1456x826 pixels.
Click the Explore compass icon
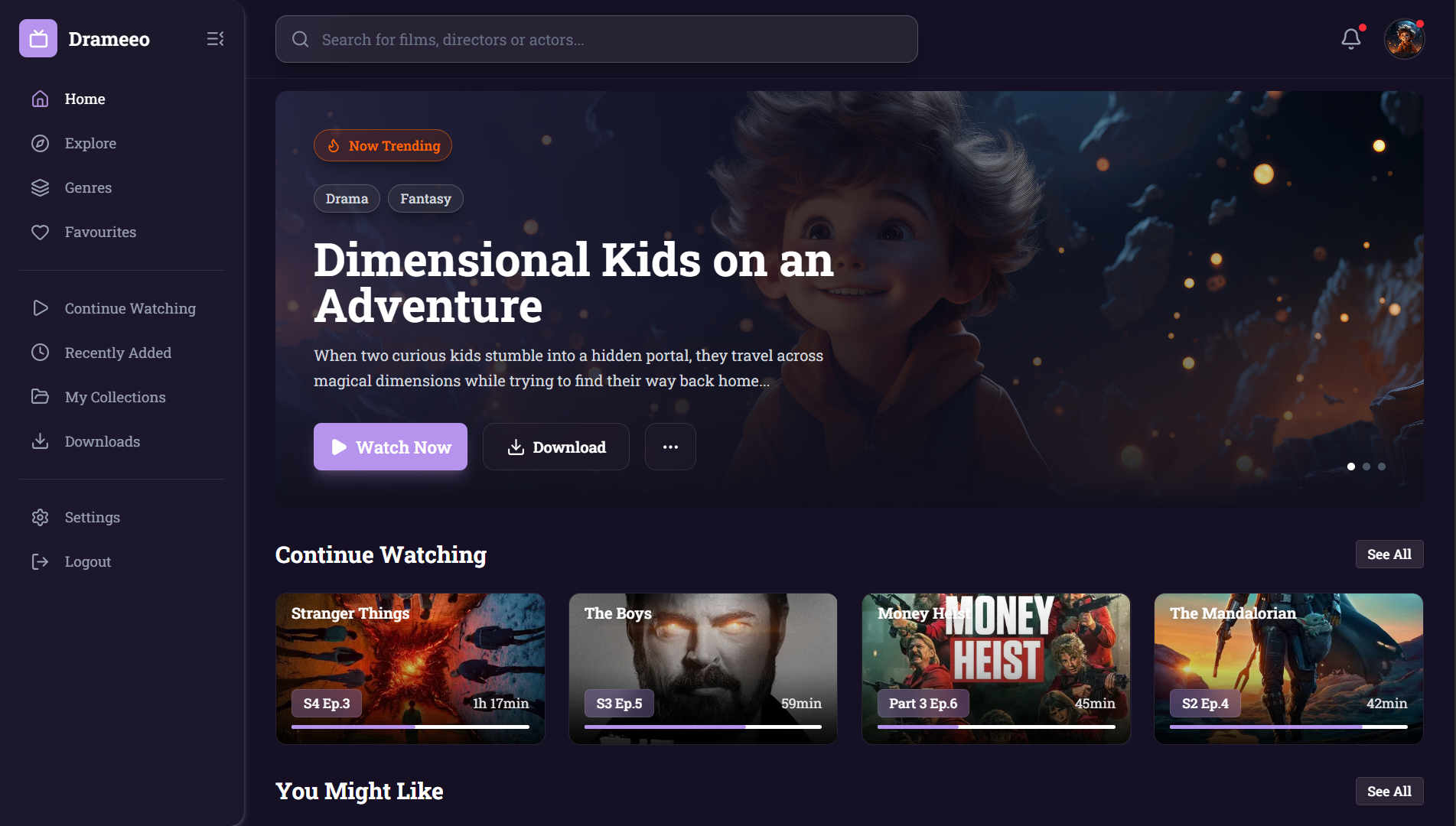click(40, 144)
